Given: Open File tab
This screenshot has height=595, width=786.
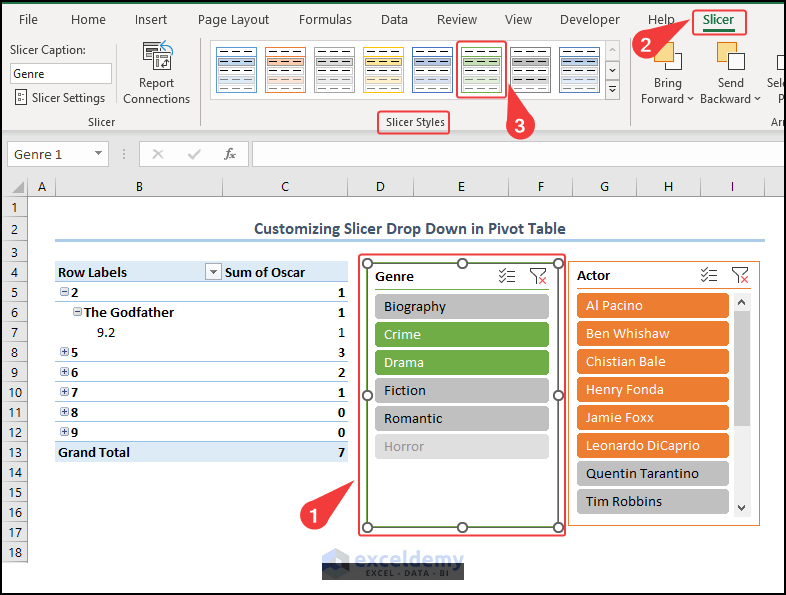Looking at the screenshot, I should click(x=28, y=20).
